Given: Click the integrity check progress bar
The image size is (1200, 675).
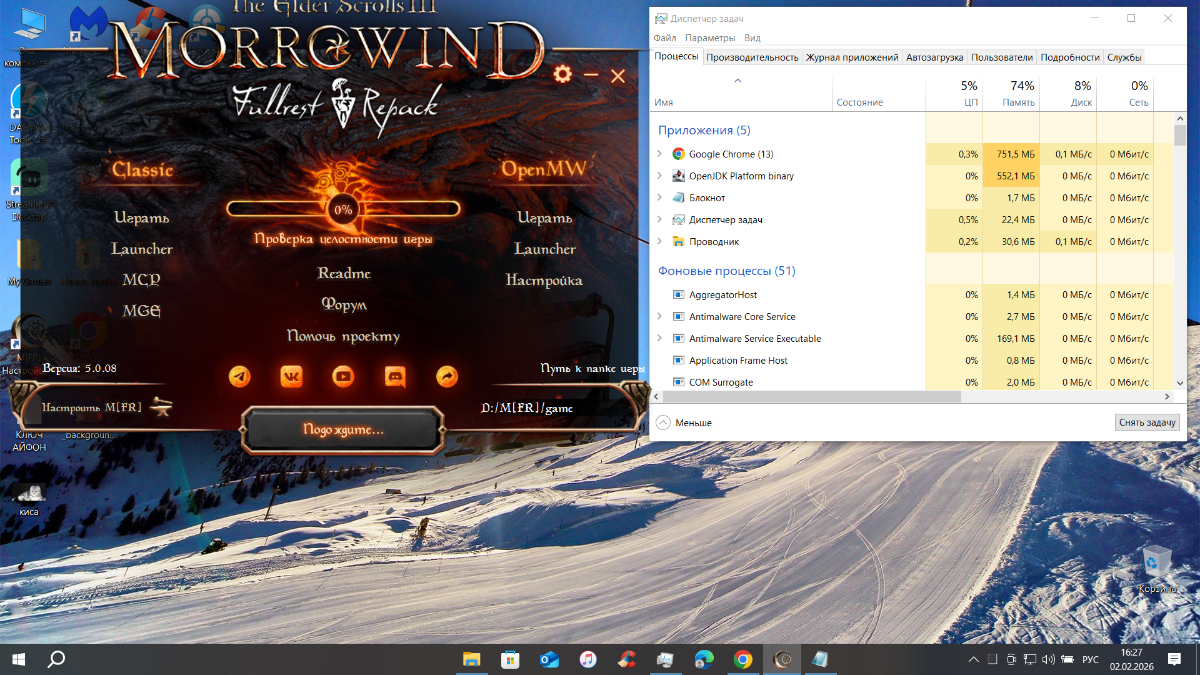Looking at the screenshot, I should 344,209.
